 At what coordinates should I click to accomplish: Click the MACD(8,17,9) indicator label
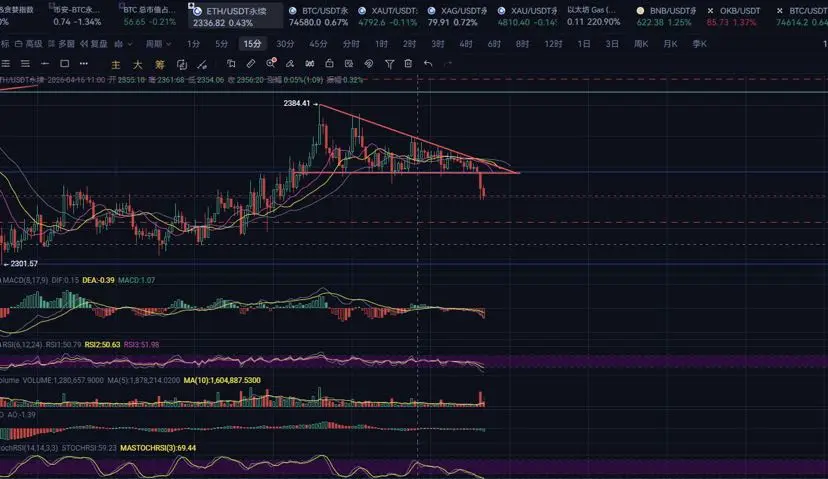click(x=25, y=280)
